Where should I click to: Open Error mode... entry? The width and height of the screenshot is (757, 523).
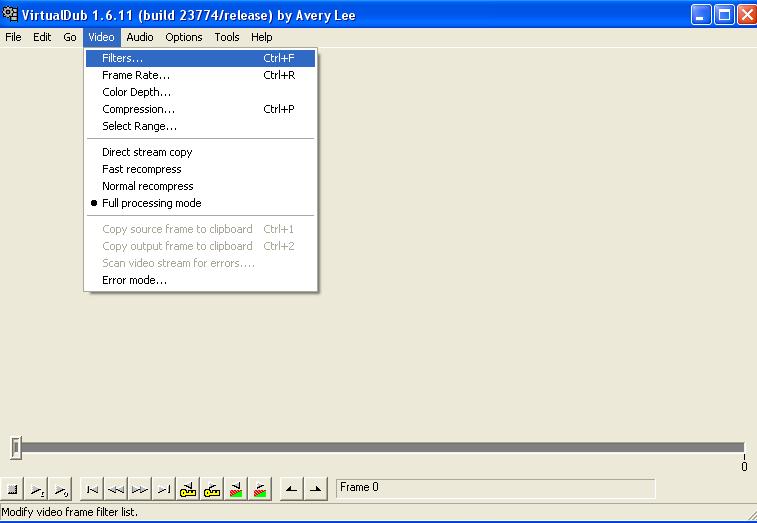(x=200, y=280)
